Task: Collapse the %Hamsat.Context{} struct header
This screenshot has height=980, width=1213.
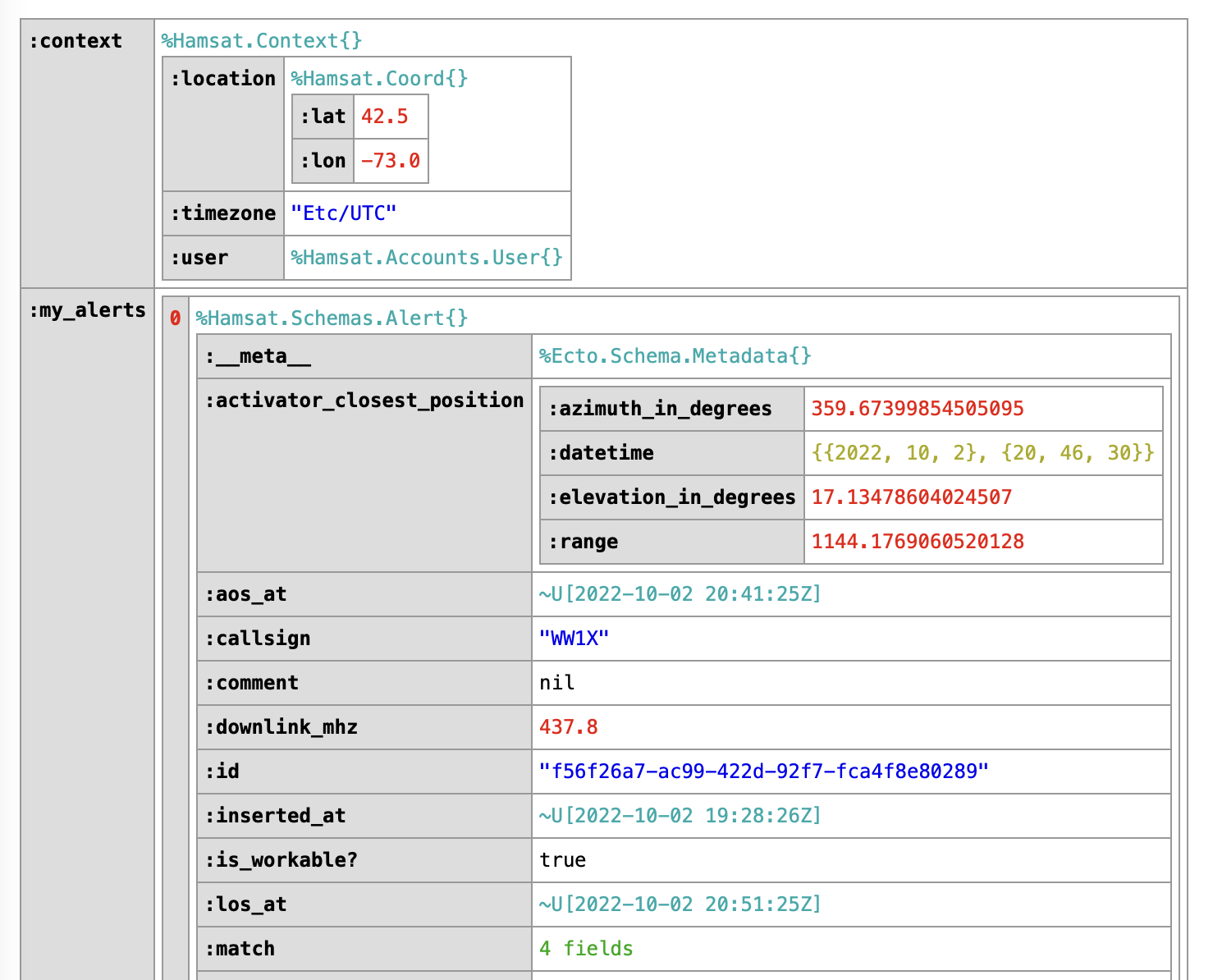Action: [x=262, y=41]
